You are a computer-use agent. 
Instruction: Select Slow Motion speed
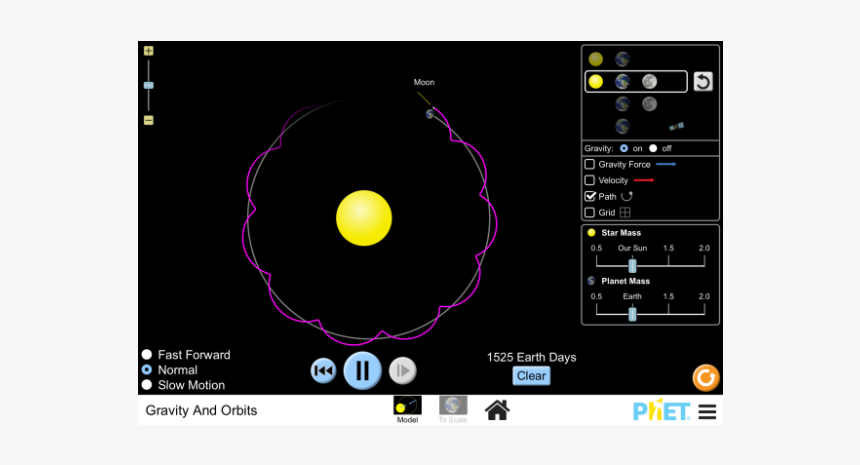[x=146, y=385]
